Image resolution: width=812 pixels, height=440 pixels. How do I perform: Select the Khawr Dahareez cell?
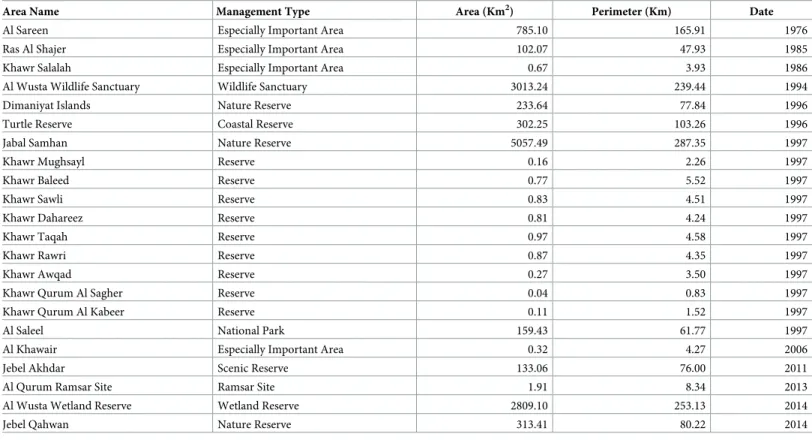tap(42, 218)
